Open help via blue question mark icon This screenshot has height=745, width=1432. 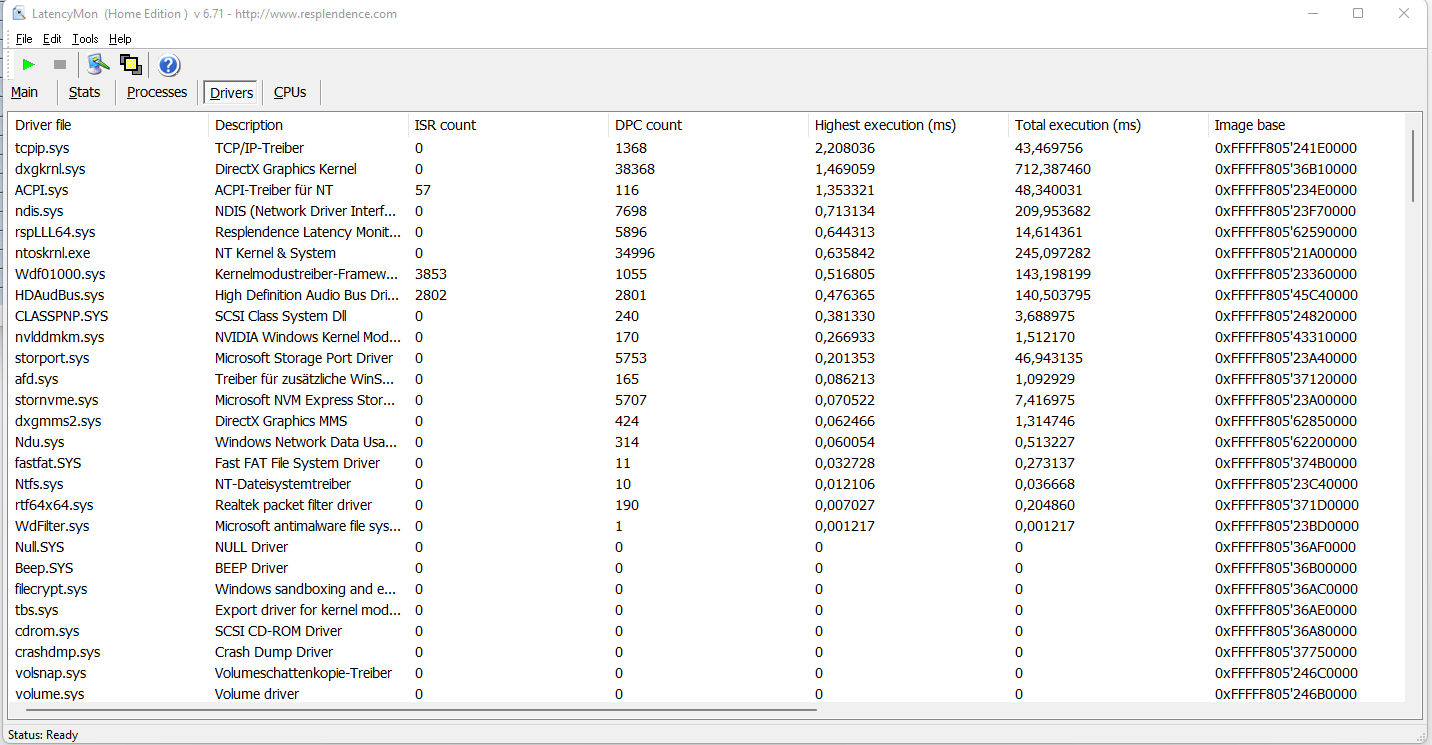point(169,66)
